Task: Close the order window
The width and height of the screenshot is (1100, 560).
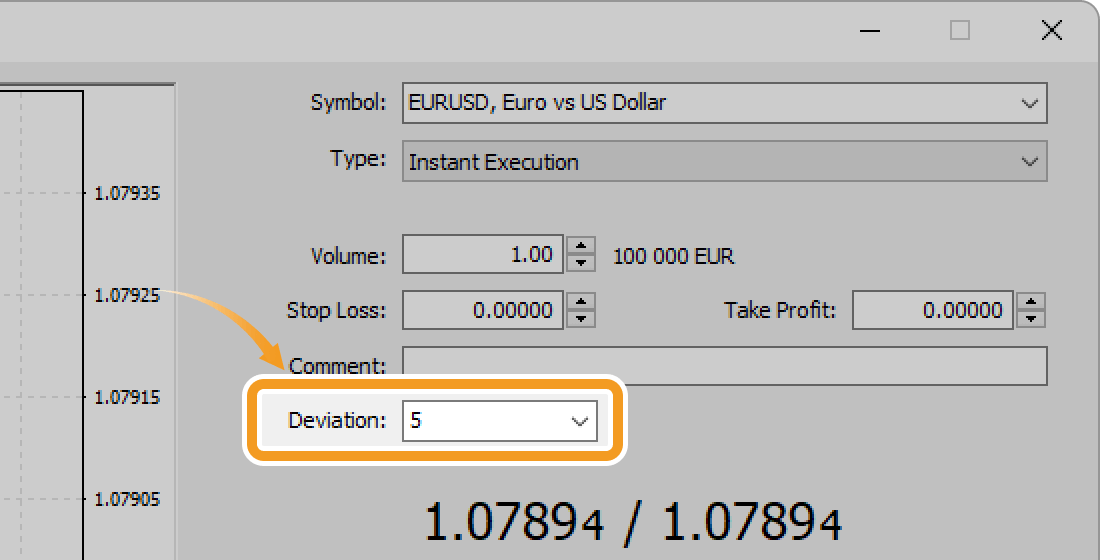Action: (1051, 31)
